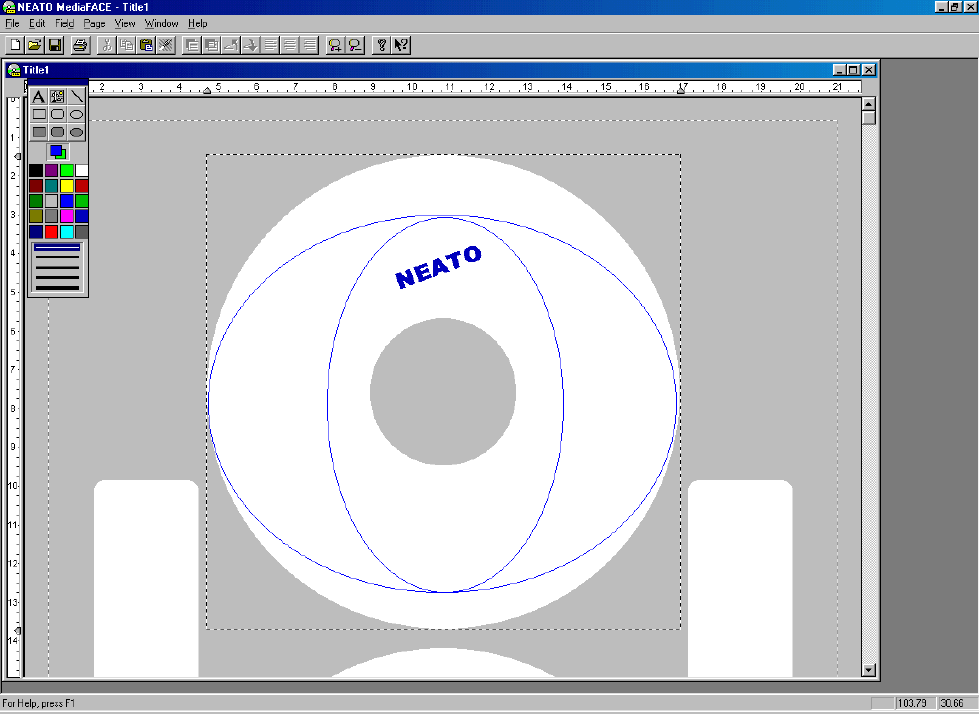The width and height of the screenshot is (979, 714).
Task: Zoom out with the magnifier minus icon
Action: 355,45
